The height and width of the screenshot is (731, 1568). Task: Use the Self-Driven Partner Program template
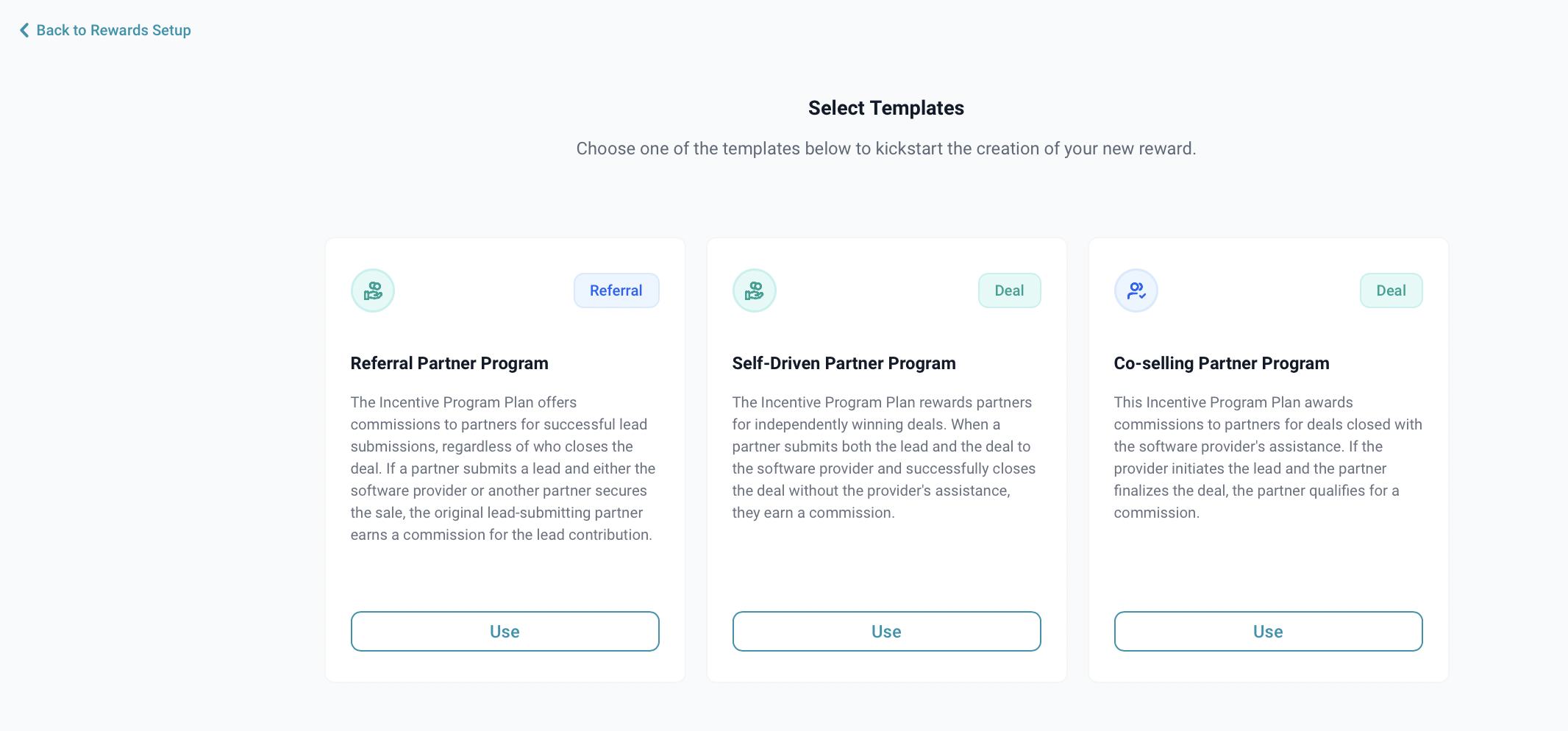tap(886, 631)
